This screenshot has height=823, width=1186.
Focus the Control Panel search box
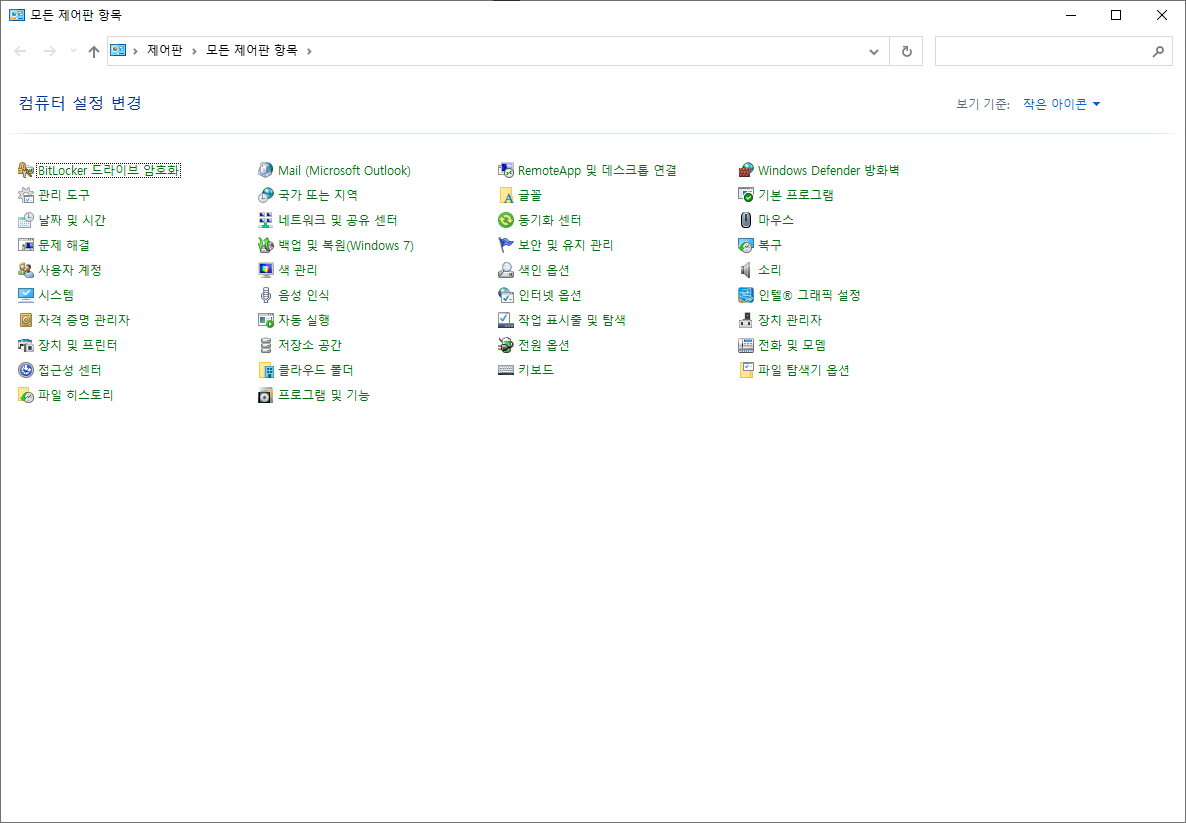[x=1054, y=51]
